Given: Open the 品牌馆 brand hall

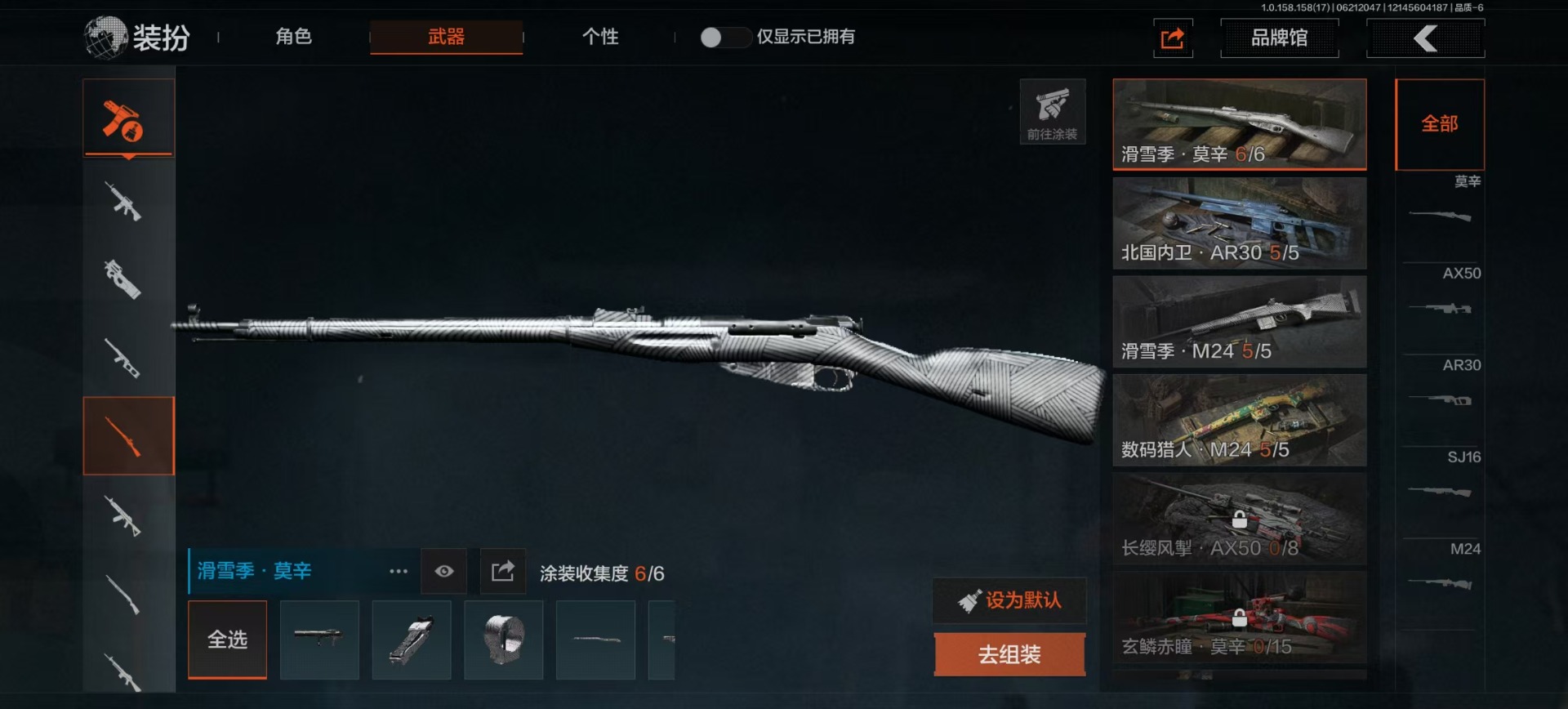Looking at the screenshot, I should 1280,38.
